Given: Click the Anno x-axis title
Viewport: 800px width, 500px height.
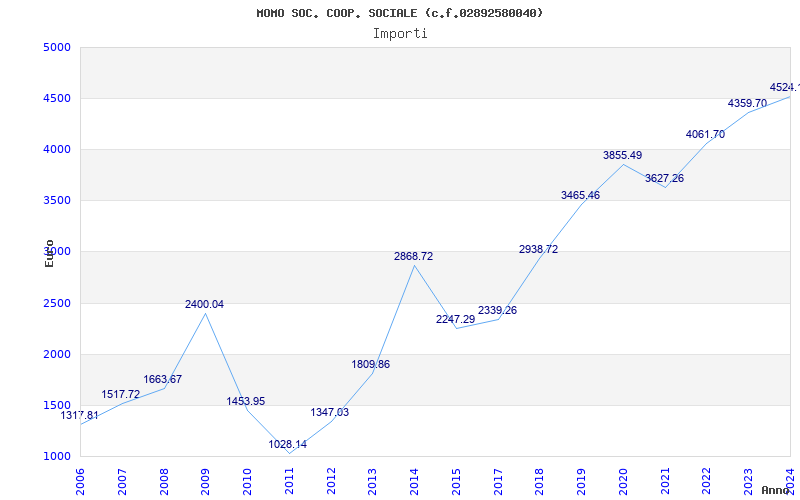Looking at the screenshot, I should (776, 490).
